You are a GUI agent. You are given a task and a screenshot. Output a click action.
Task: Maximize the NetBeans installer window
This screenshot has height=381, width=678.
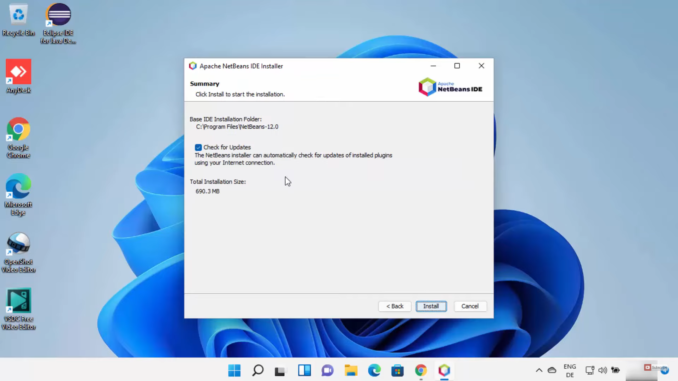pyautogui.click(x=457, y=66)
